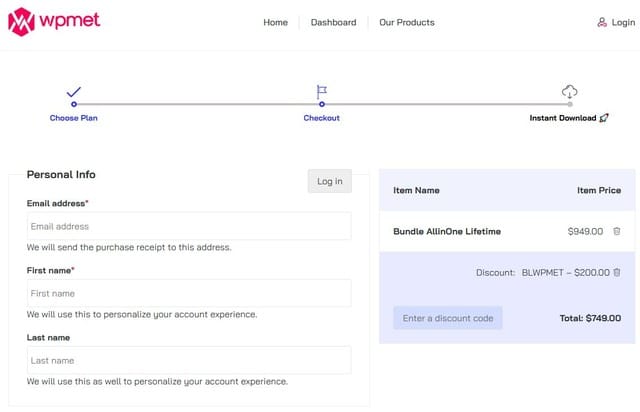Go to the Dashboard menu item

click(x=333, y=22)
